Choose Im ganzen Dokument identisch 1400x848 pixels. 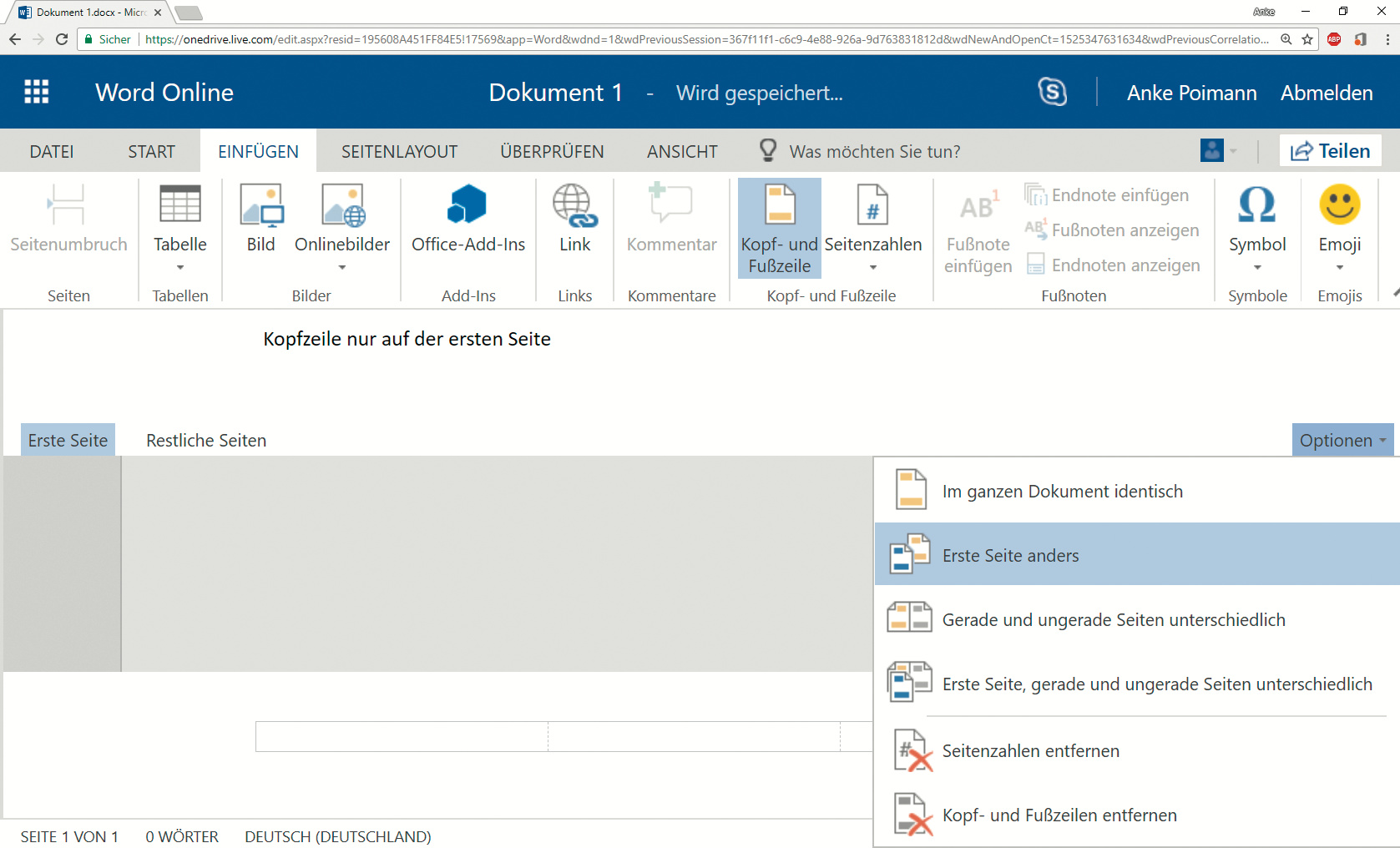coord(1137,491)
